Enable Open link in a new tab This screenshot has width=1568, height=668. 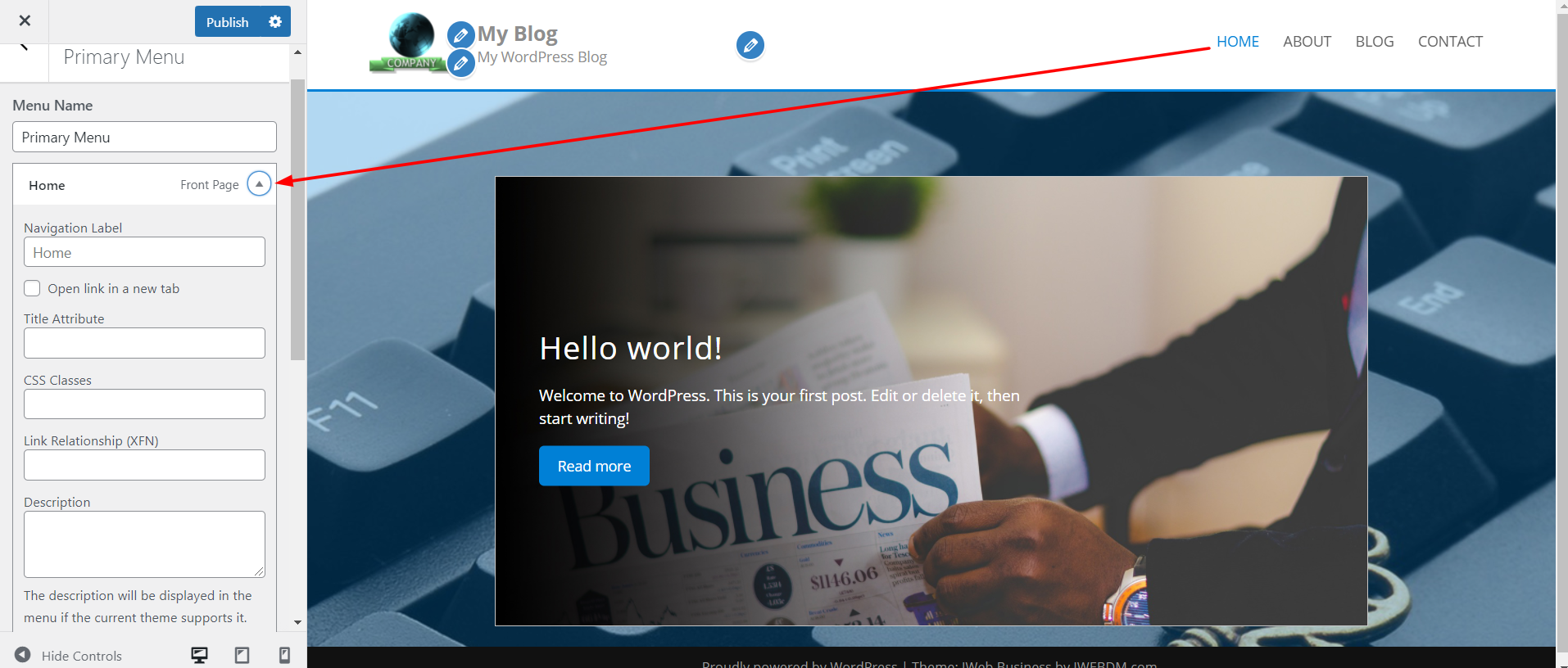pos(32,288)
